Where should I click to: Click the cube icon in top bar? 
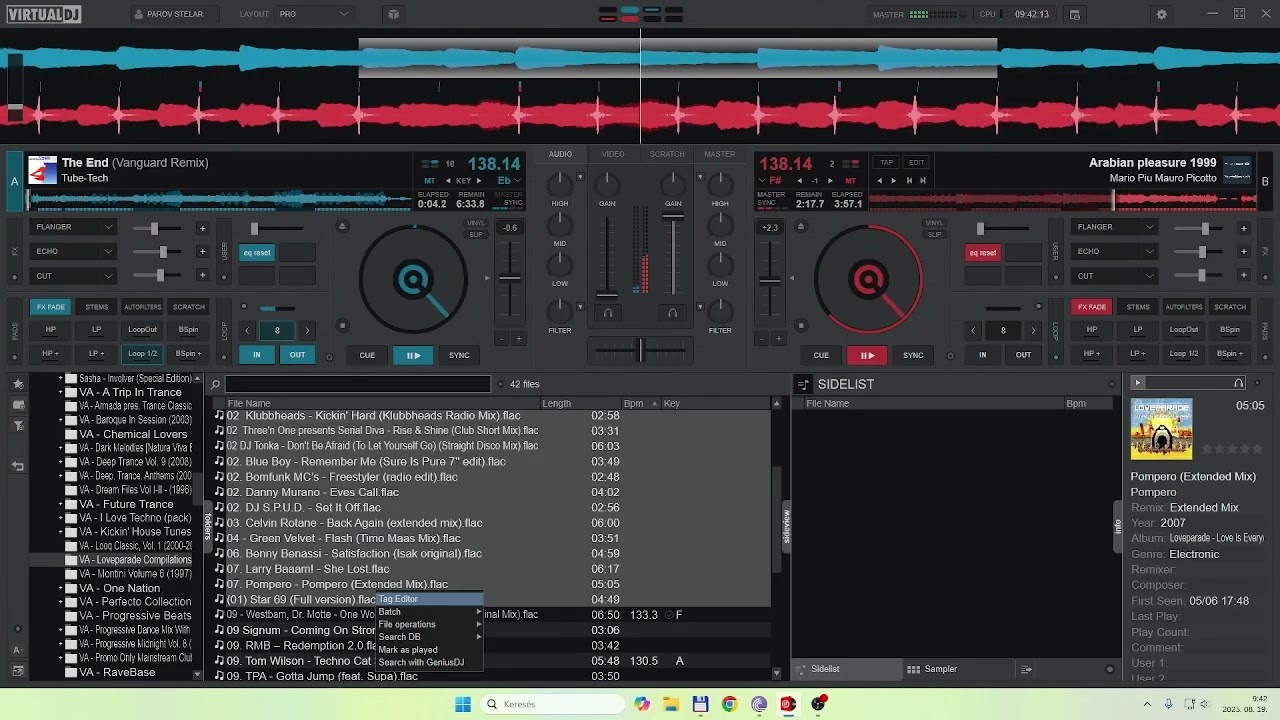[393, 14]
